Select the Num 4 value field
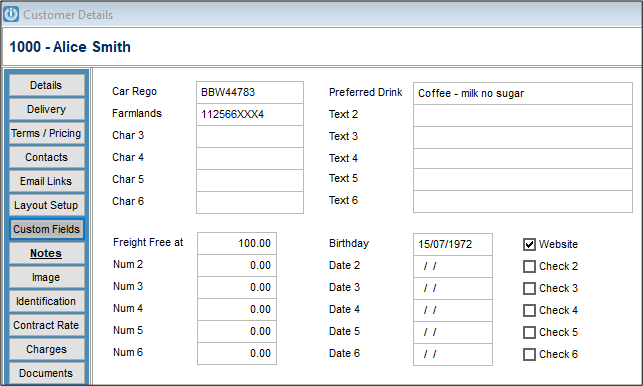 tap(237, 310)
